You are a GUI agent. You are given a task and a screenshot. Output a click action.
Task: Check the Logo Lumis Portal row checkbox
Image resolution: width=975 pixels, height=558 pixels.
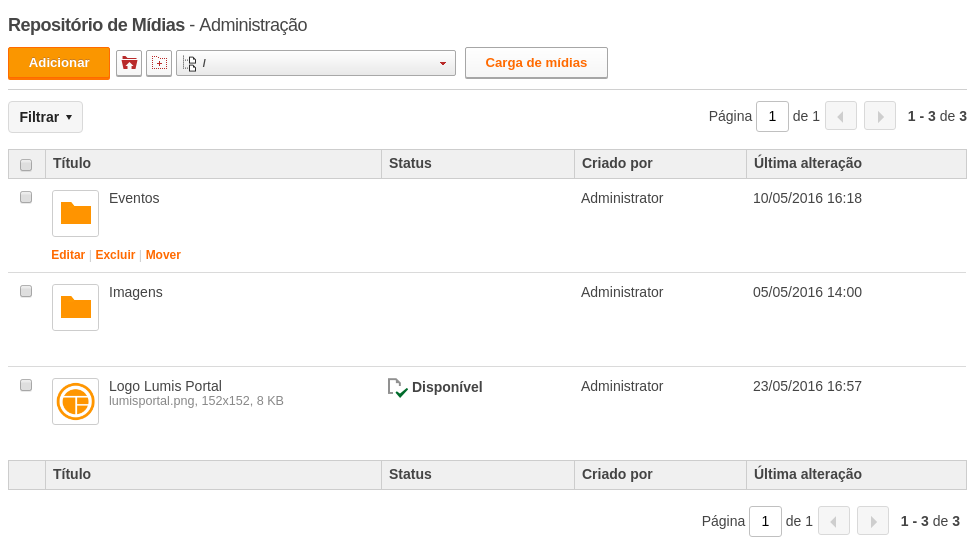coord(26,385)
